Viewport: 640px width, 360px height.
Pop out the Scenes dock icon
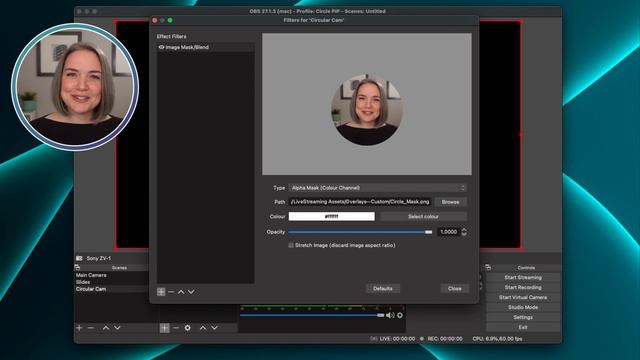(77, 267)
